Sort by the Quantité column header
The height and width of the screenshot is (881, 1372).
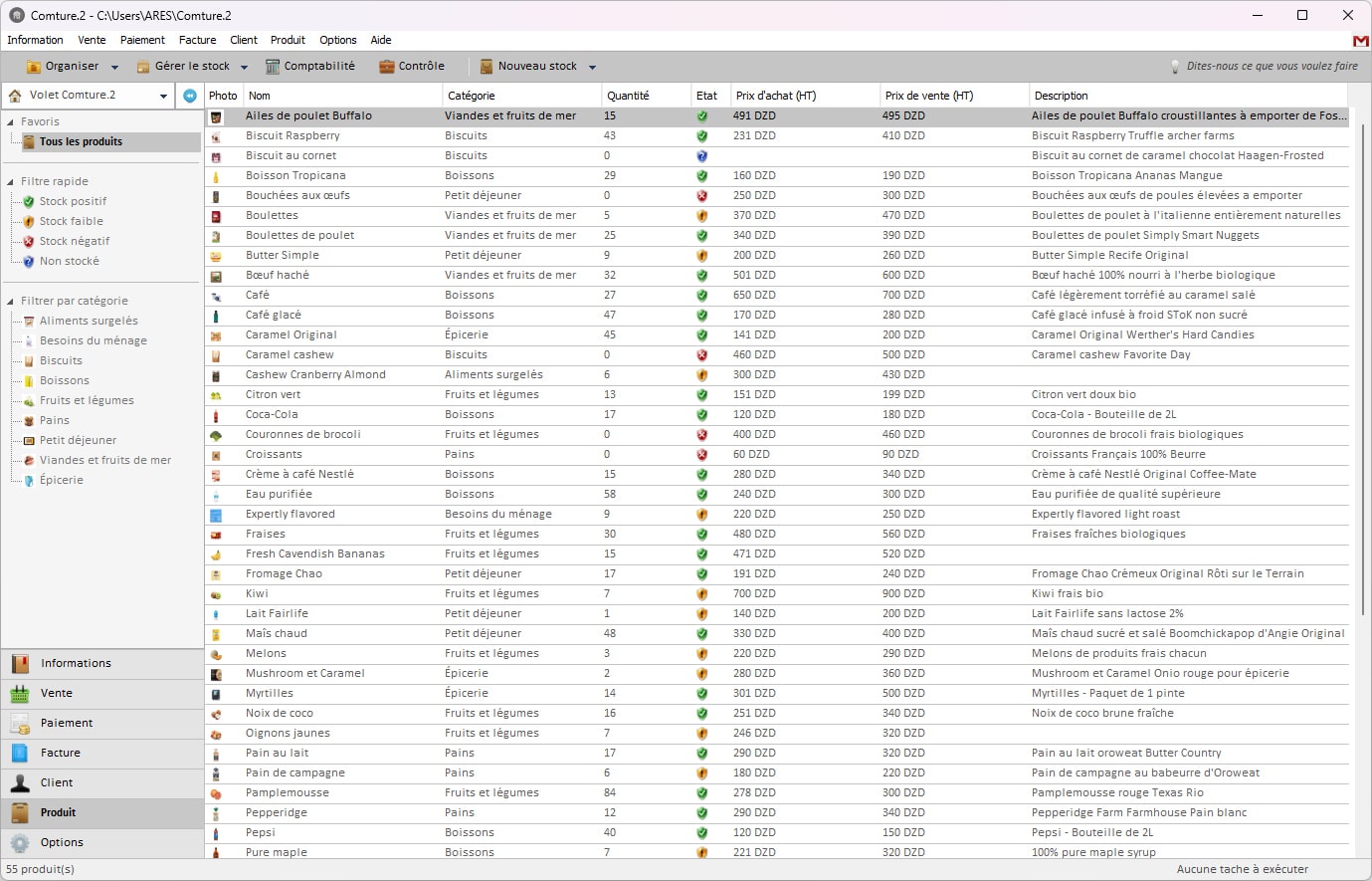click(628, 96)
